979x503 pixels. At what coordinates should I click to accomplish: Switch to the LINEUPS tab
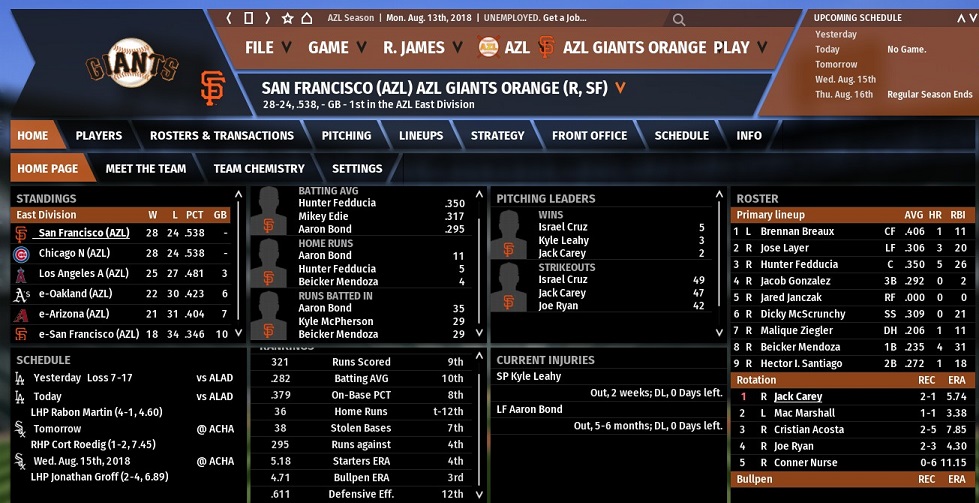pyautogui.click(x=421, y=135)
